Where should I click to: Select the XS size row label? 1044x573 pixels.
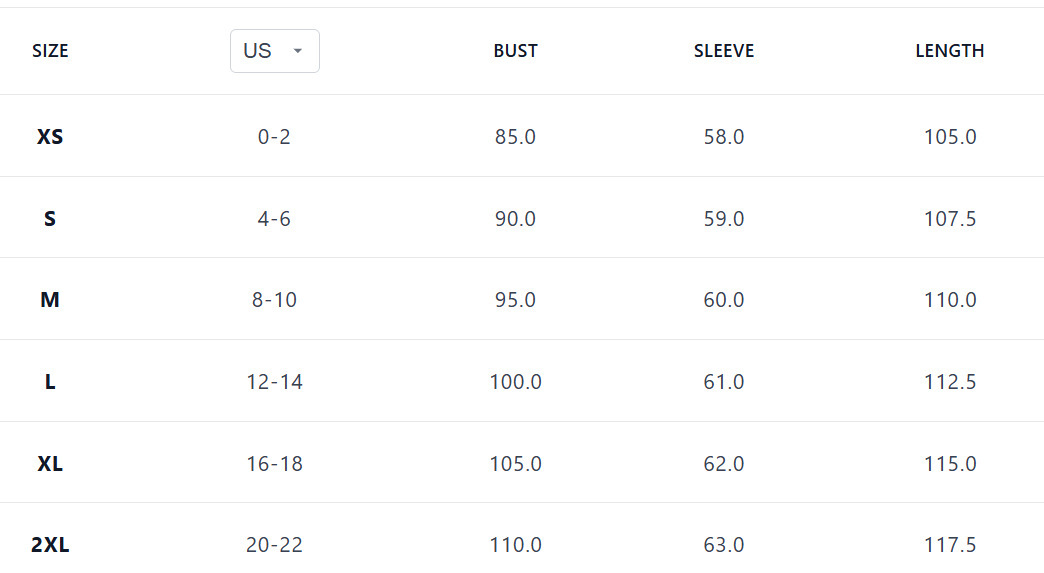[50, 137]
